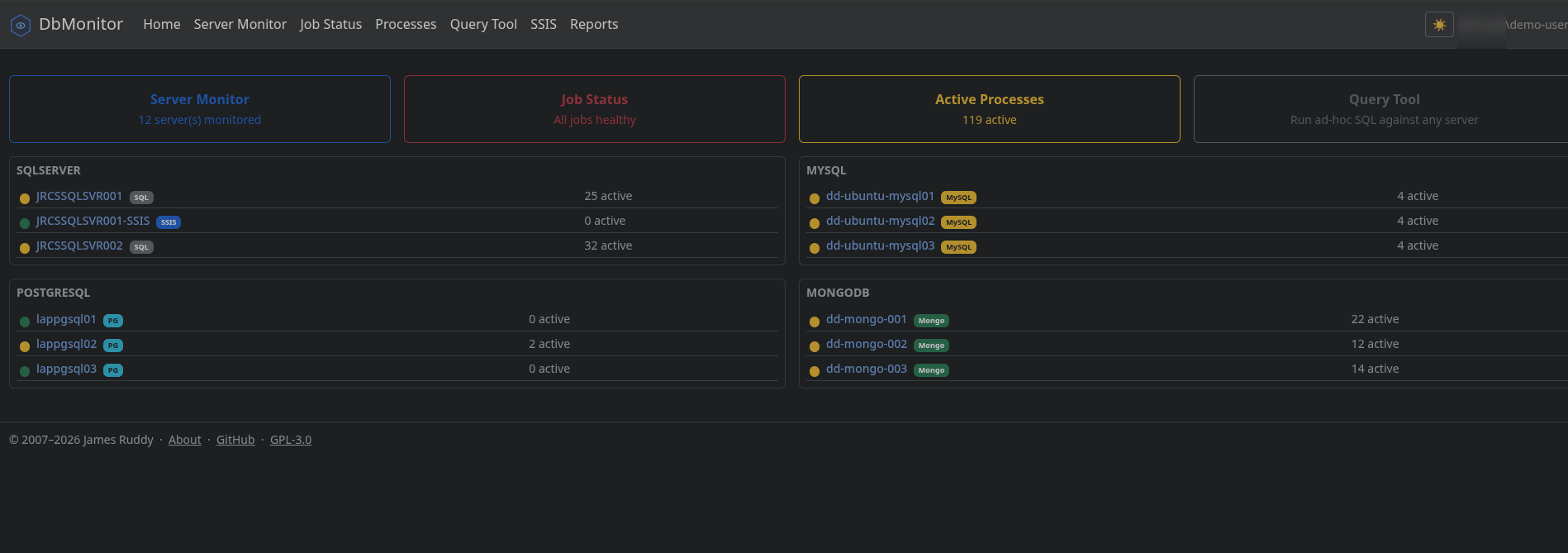The image size is (1568, 553).
Task: Click the blue SSIS badge
Action: coord(169,222)
